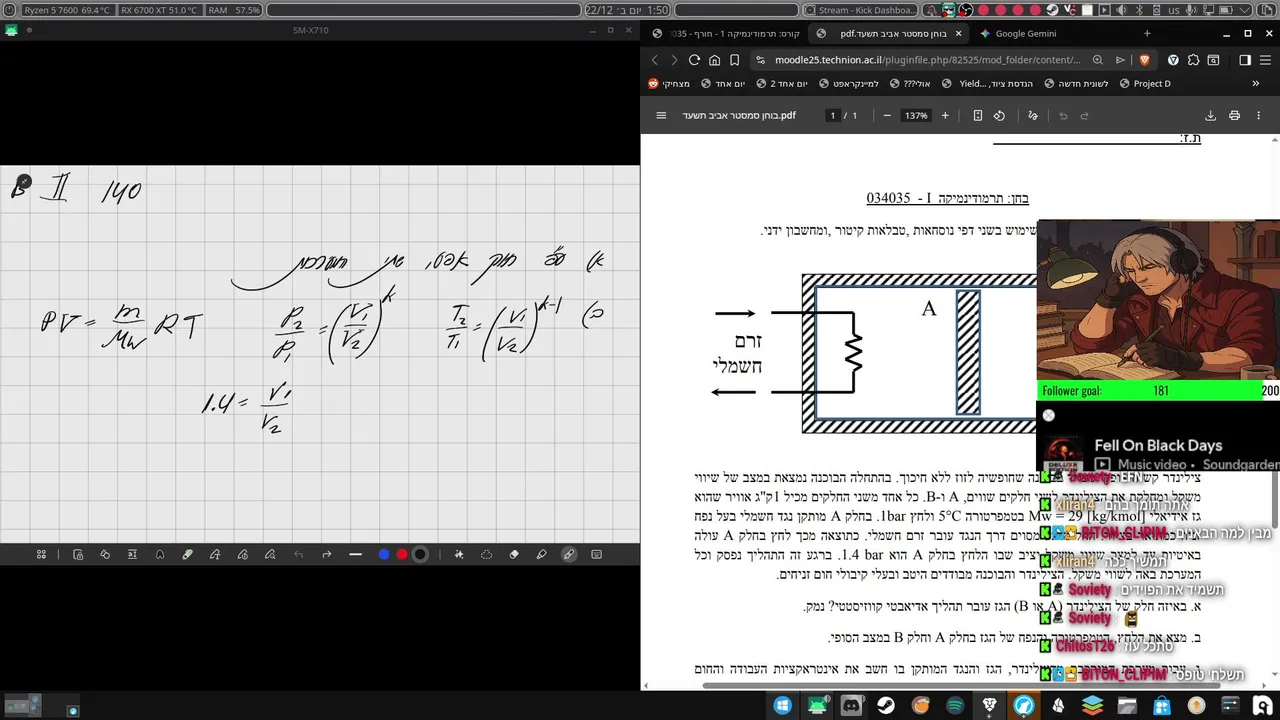Bookmark this page in browser
The width and height of the screenshot is (1280, 720).
click(734, 60)
